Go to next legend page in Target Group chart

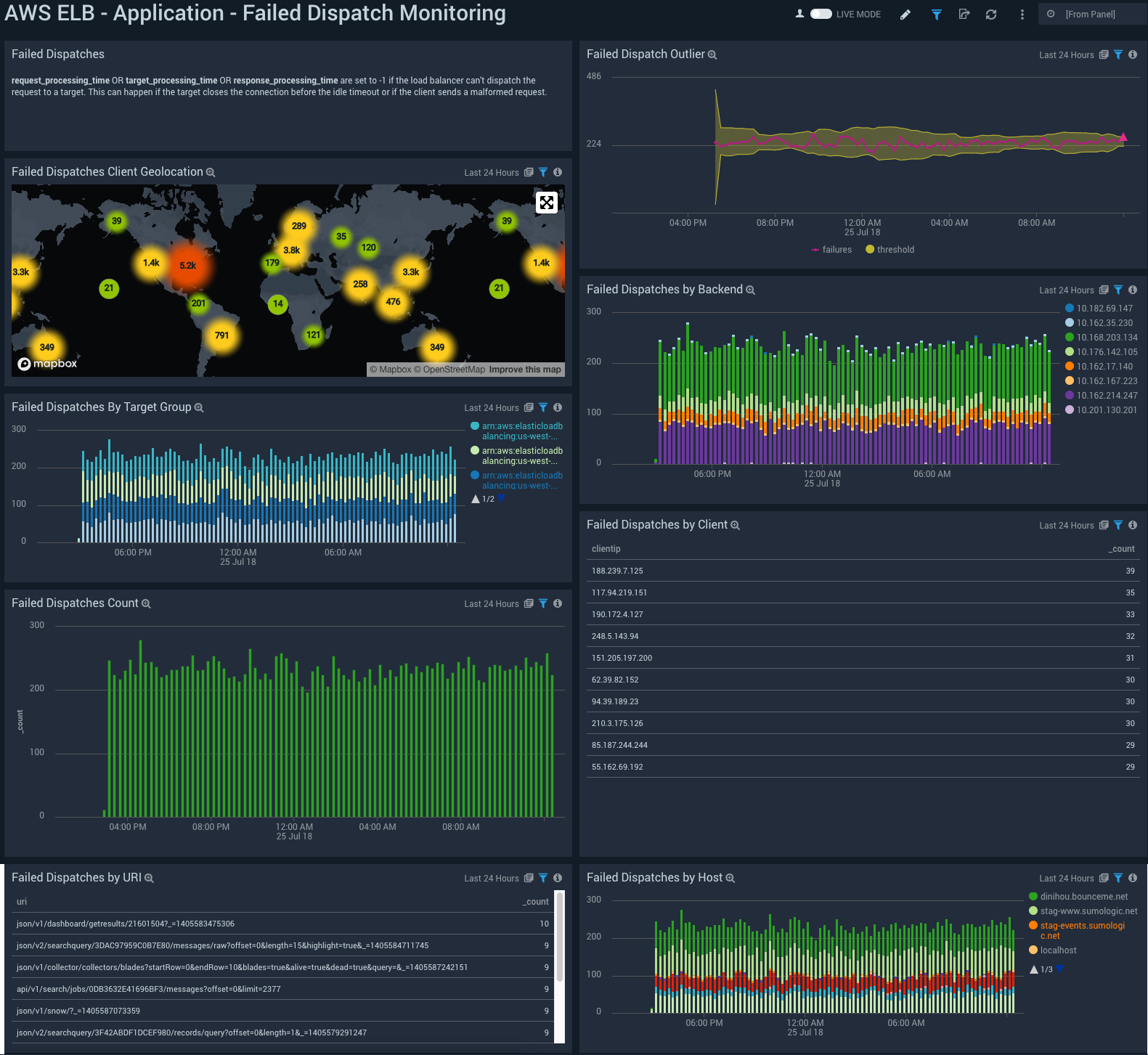click(501, 499)
